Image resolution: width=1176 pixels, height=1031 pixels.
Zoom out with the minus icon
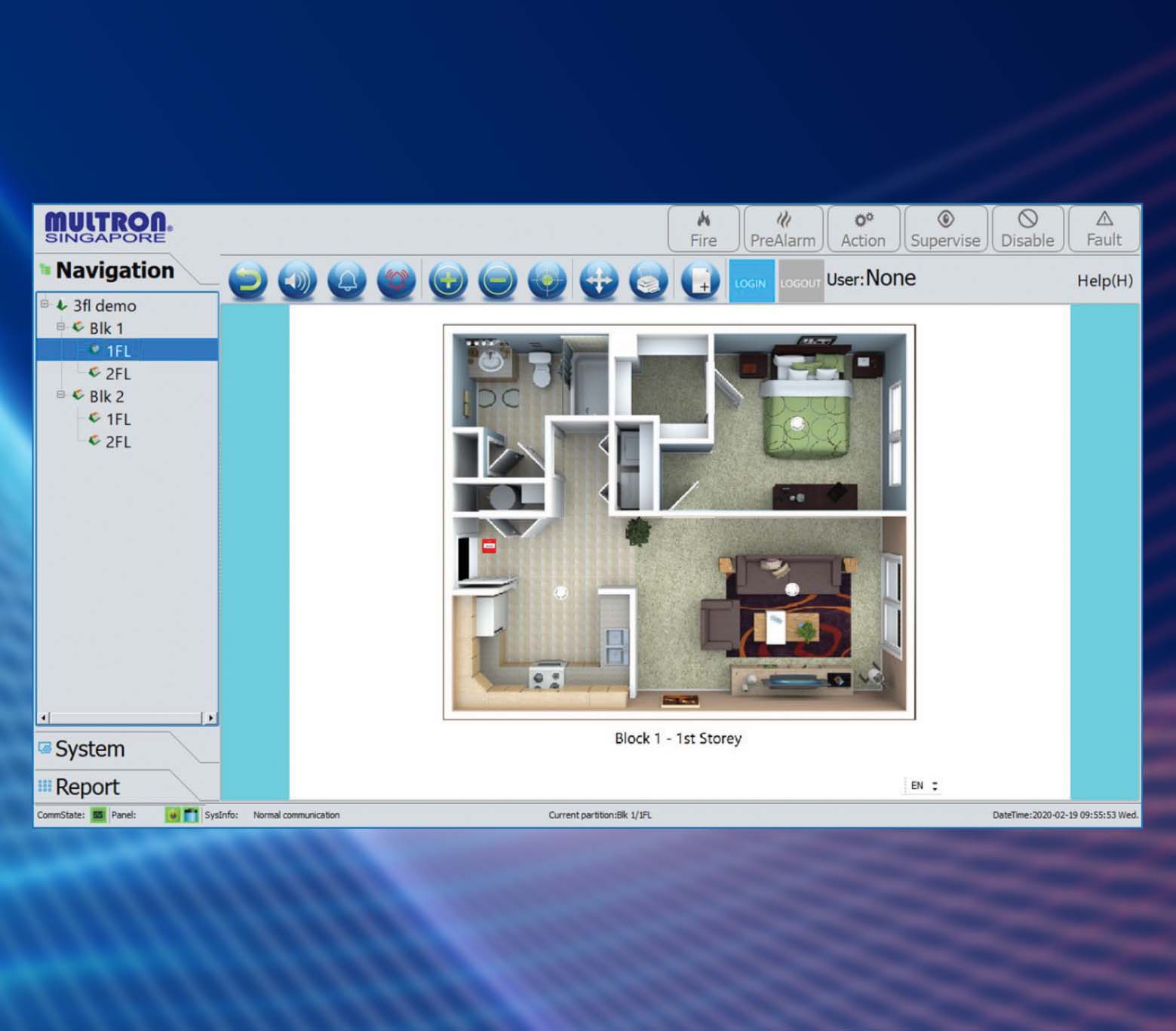pos(498,281)
